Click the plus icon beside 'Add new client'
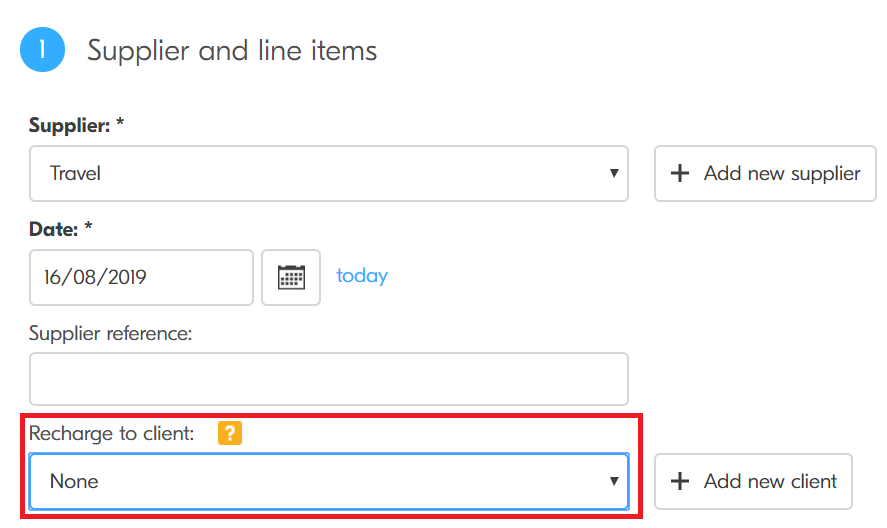Screen dimensions: 887x528 [680, 482]
